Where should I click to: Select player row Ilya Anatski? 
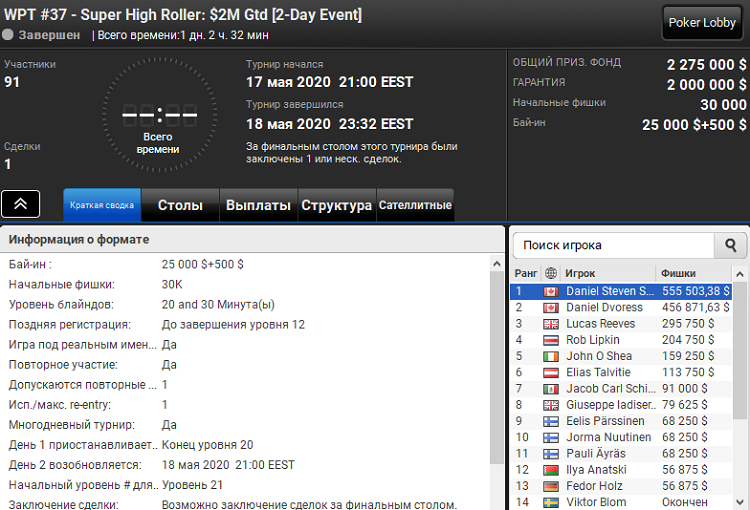pos(621,470)
